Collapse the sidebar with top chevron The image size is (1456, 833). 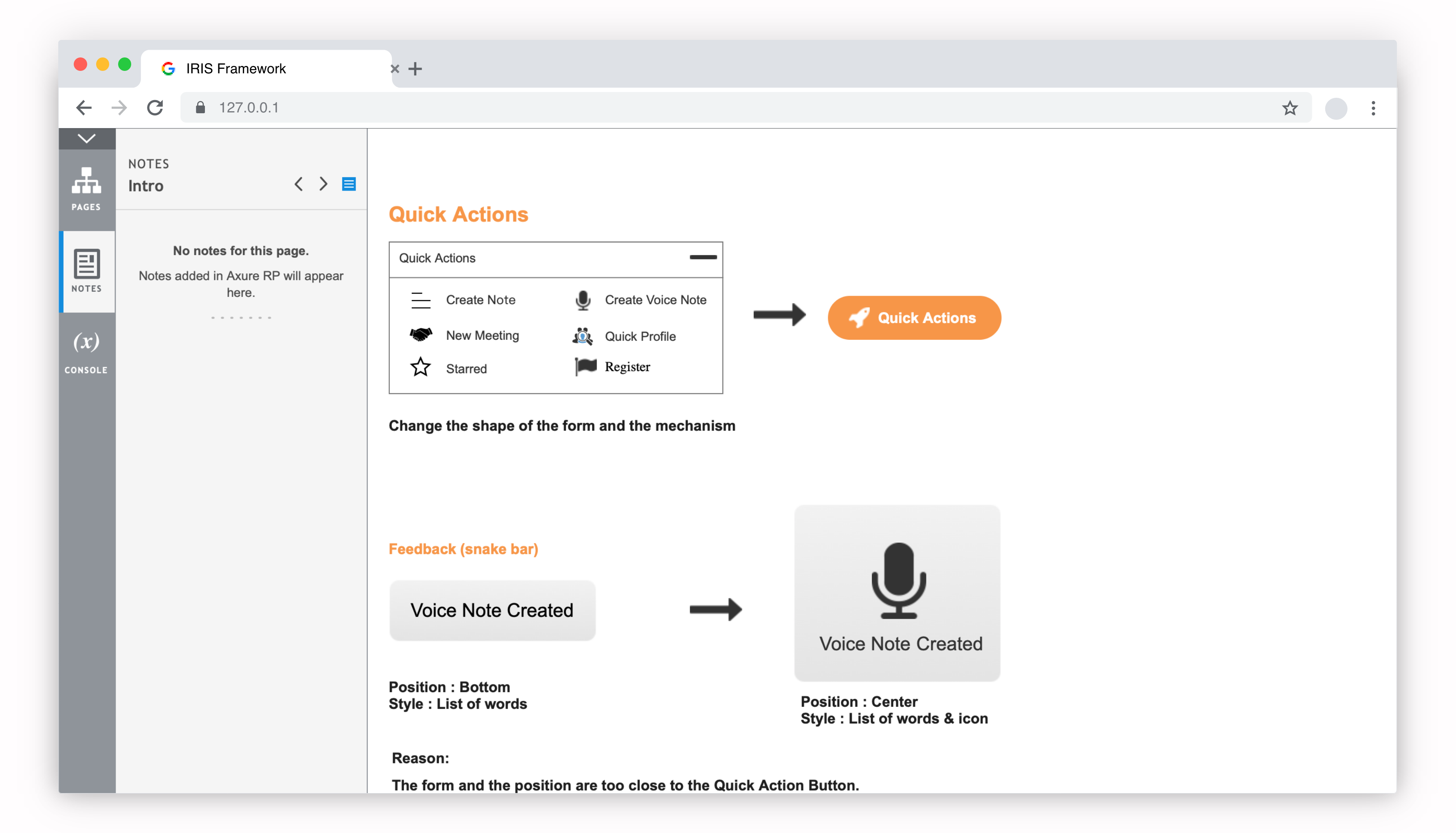point(86,138)
